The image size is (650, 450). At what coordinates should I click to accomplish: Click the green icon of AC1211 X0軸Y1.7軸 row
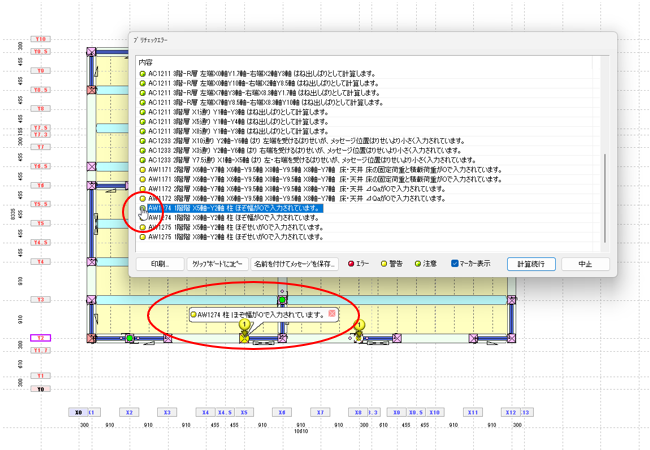pos(143,74)
